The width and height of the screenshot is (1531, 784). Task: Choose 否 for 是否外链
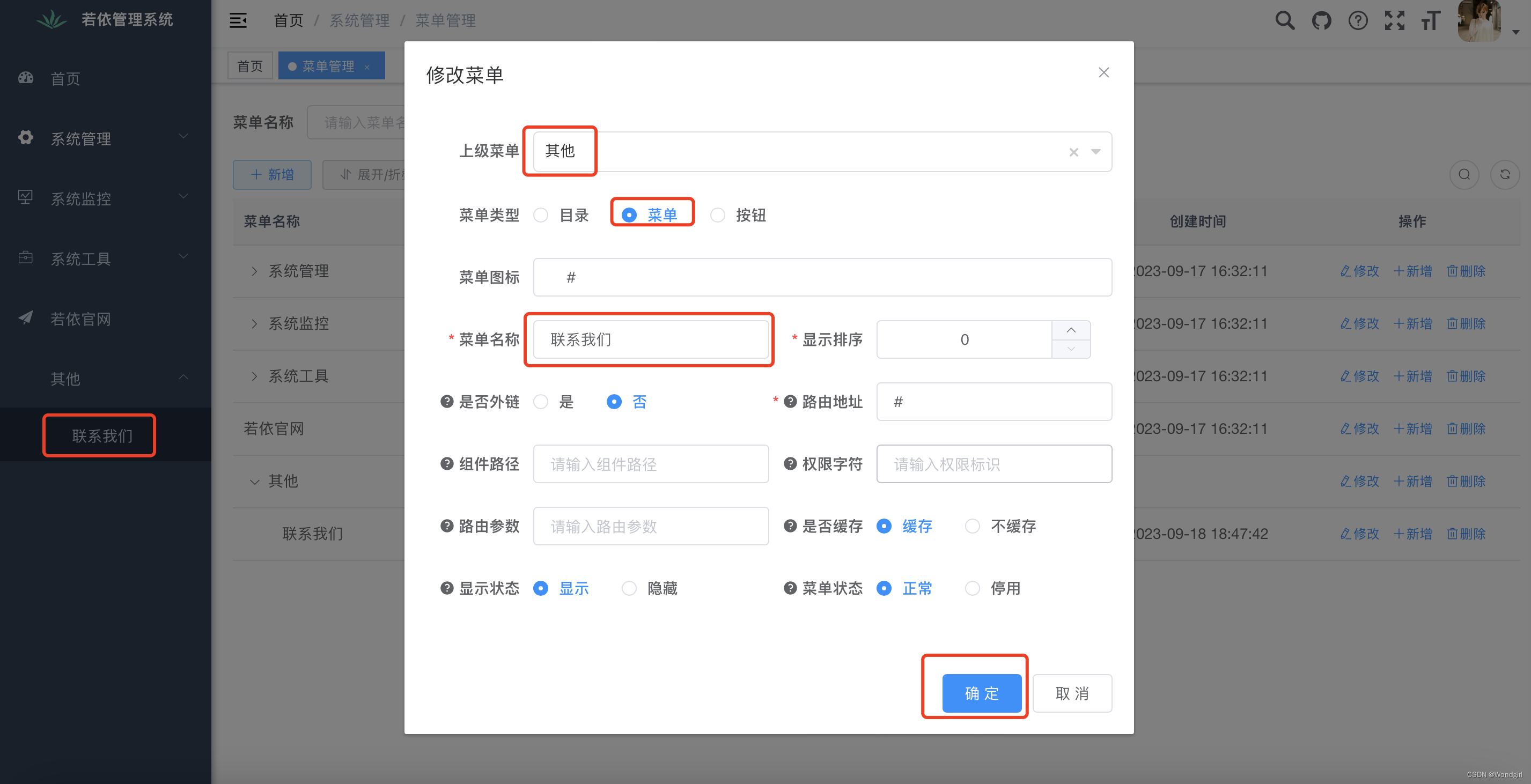[x=627, y=402]
